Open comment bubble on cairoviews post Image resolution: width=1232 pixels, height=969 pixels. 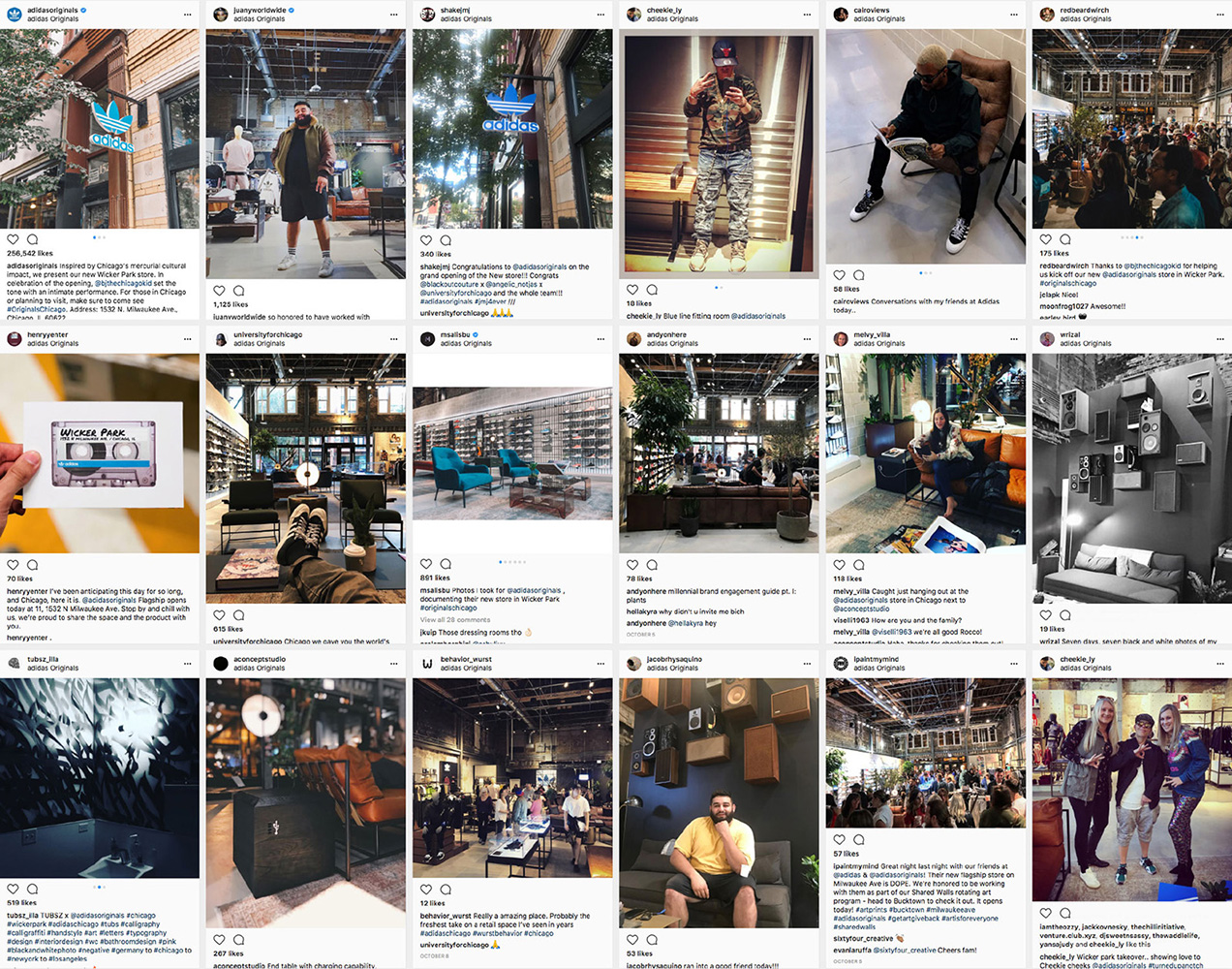pyautogui.click(x=859, y=275)
